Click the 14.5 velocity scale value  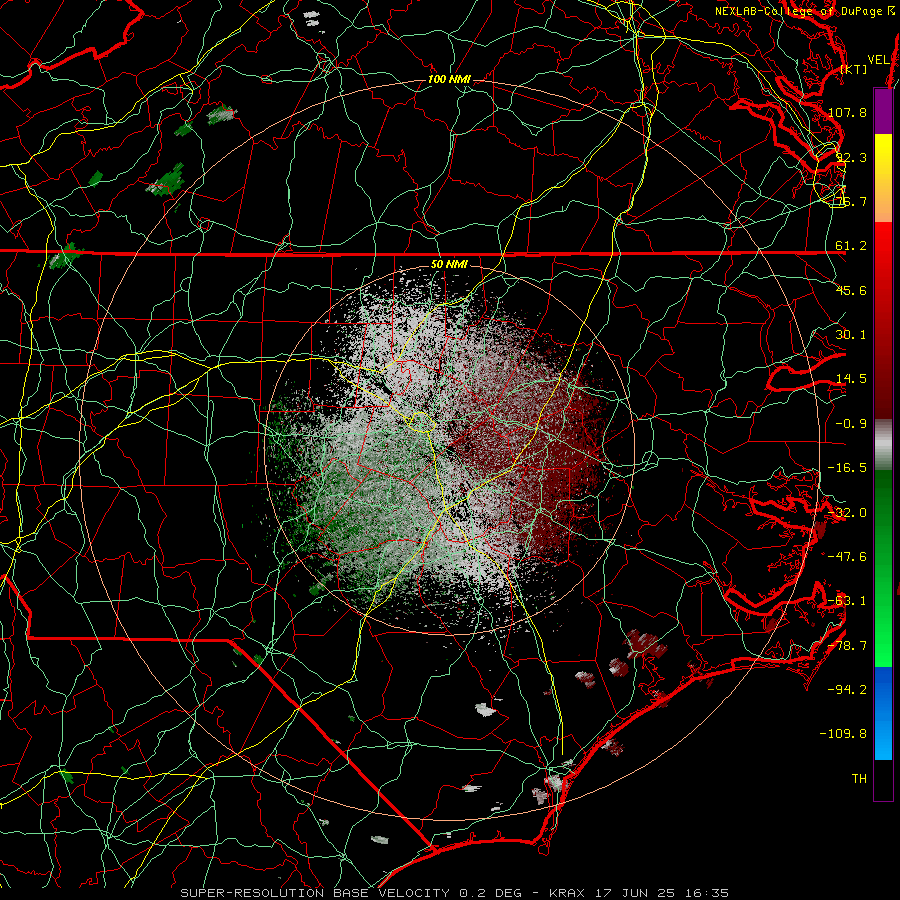tap(851, 379)
